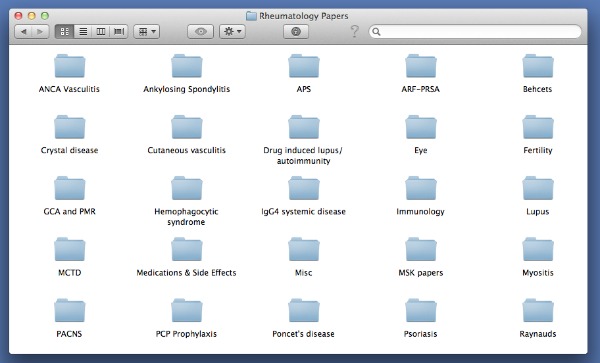
Task: Go forward with the right arrow
Action: tap(40, 32)
